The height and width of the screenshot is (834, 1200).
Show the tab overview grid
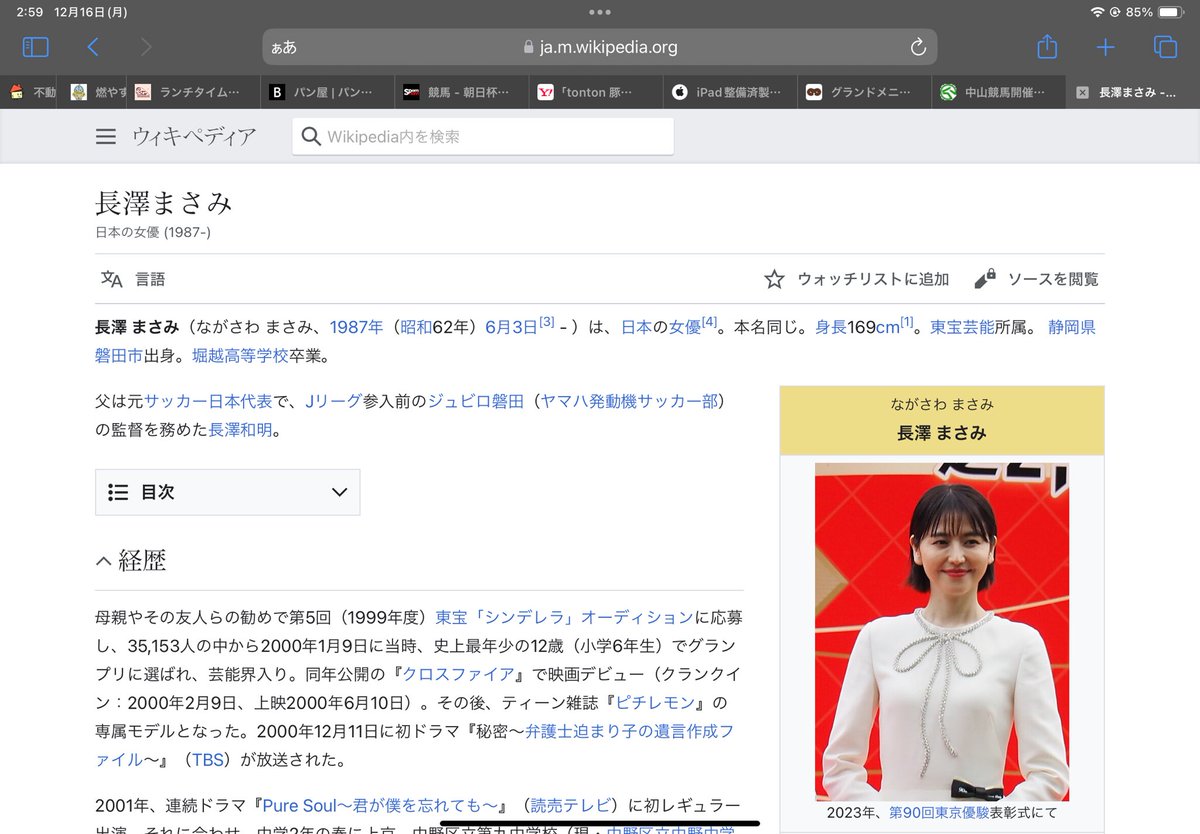[x=1164, y=47]
